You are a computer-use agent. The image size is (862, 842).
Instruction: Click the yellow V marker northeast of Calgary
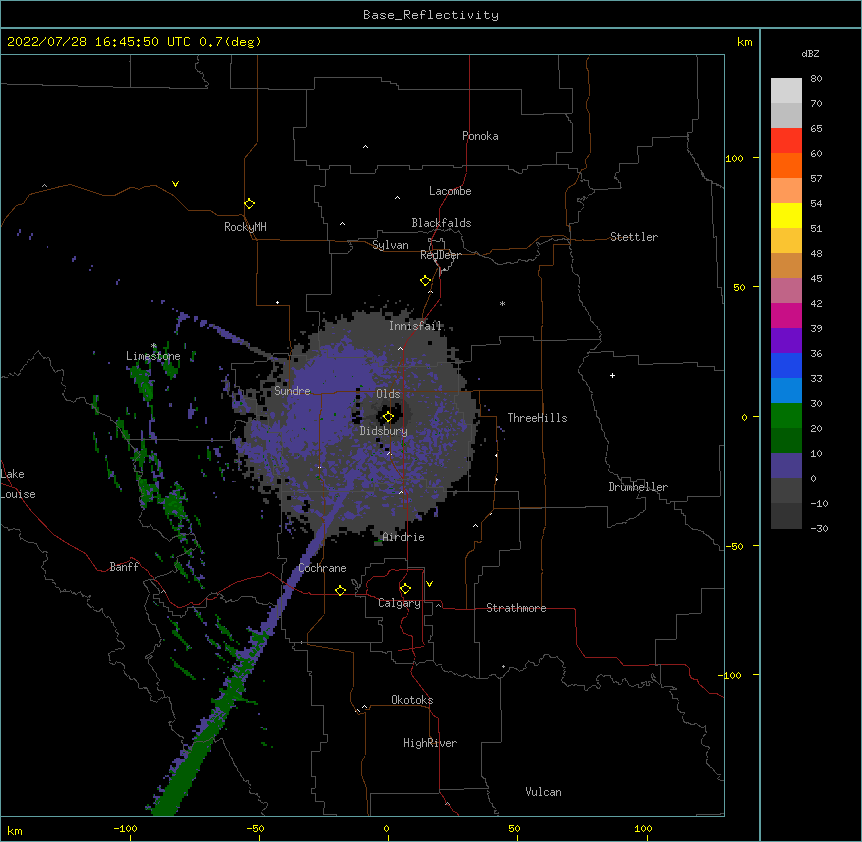click(429, 584)
